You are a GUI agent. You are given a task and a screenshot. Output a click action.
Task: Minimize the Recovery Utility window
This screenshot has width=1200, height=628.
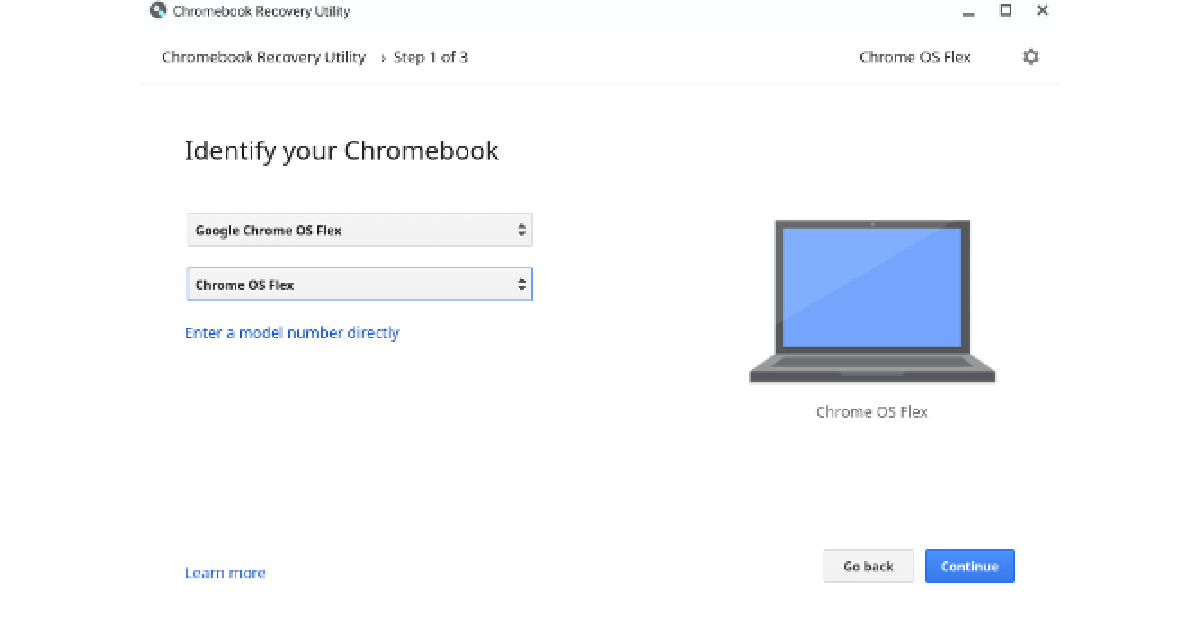coord(968,13)
